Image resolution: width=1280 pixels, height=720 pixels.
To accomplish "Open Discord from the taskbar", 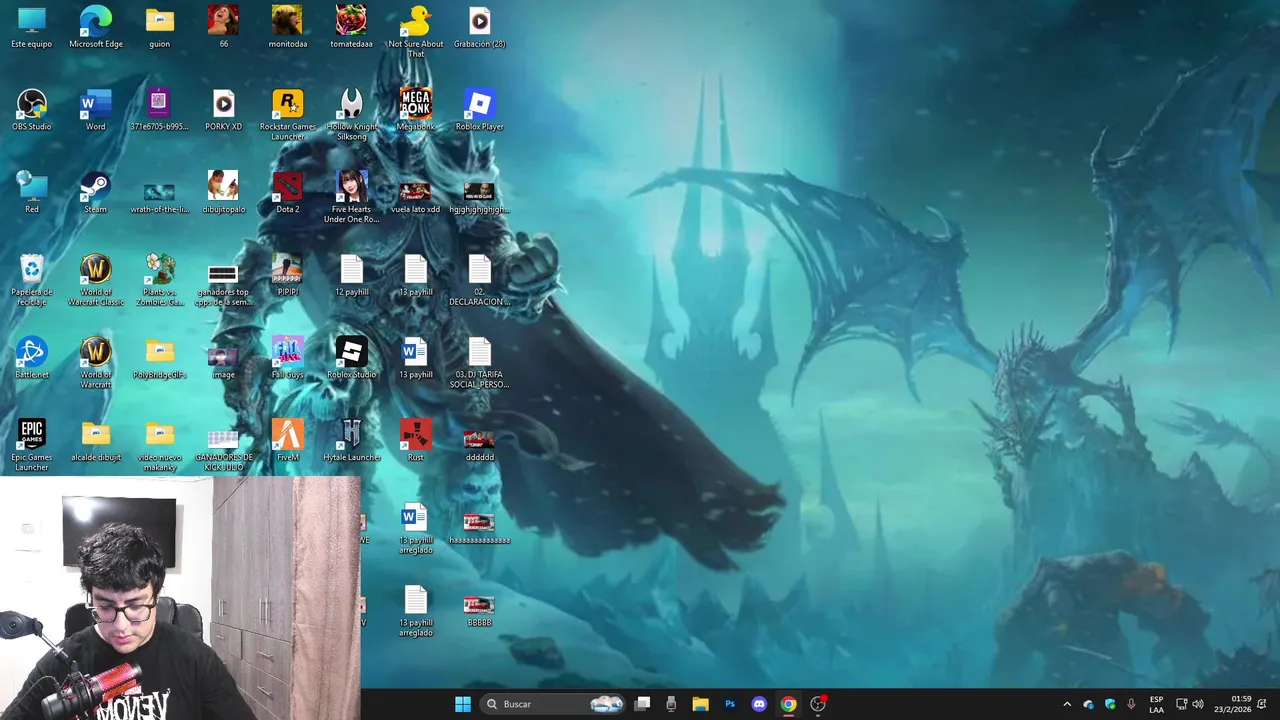I will click(x=759, y=704).
